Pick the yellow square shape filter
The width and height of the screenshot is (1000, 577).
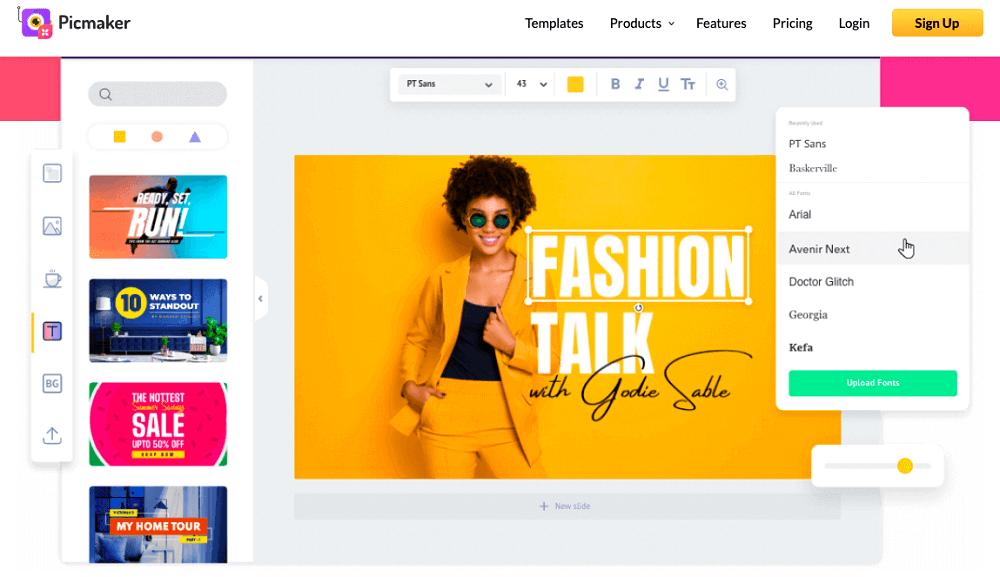[x=119, y=136]
